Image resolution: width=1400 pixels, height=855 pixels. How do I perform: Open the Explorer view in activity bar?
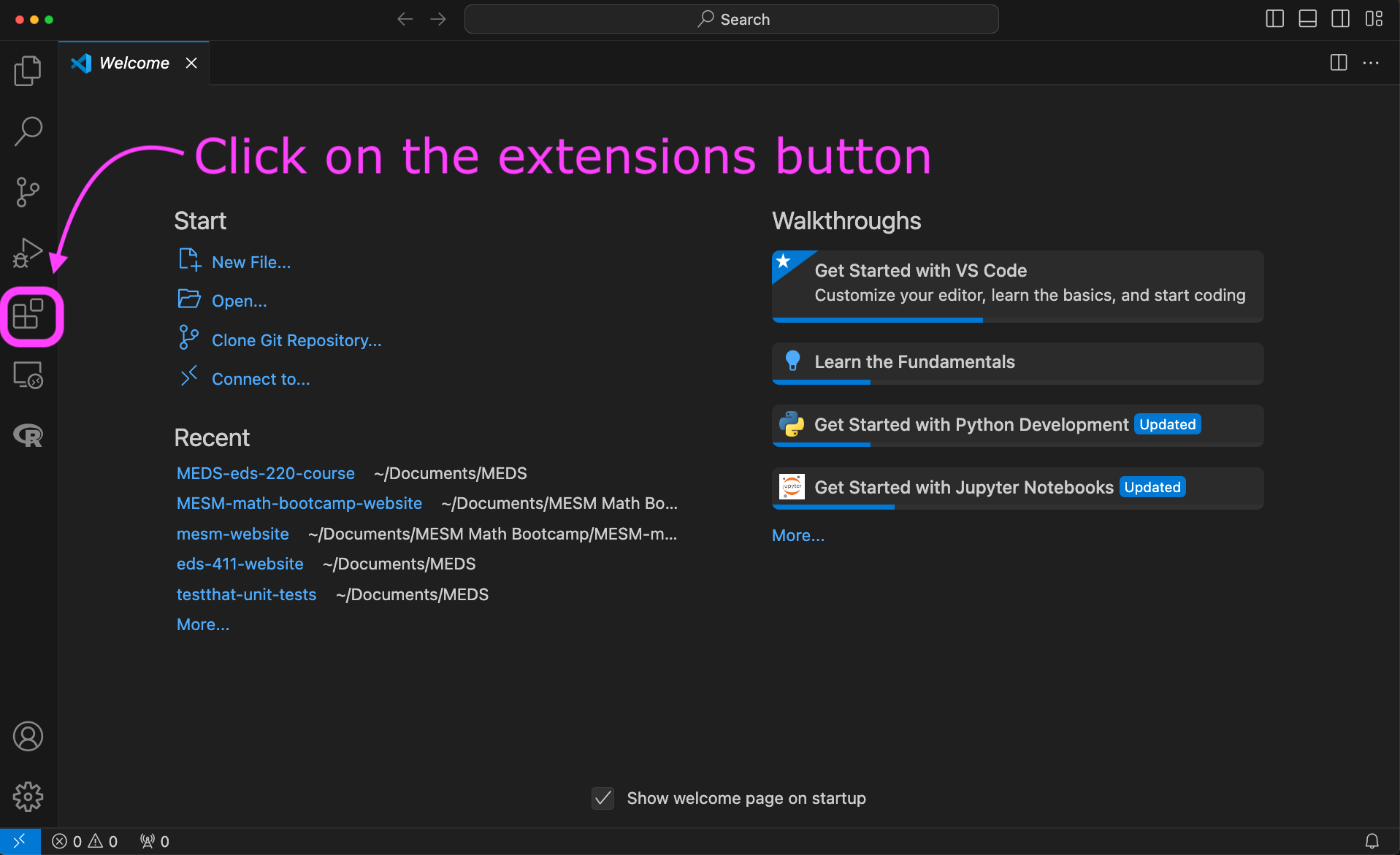click(x=28, y=71)
